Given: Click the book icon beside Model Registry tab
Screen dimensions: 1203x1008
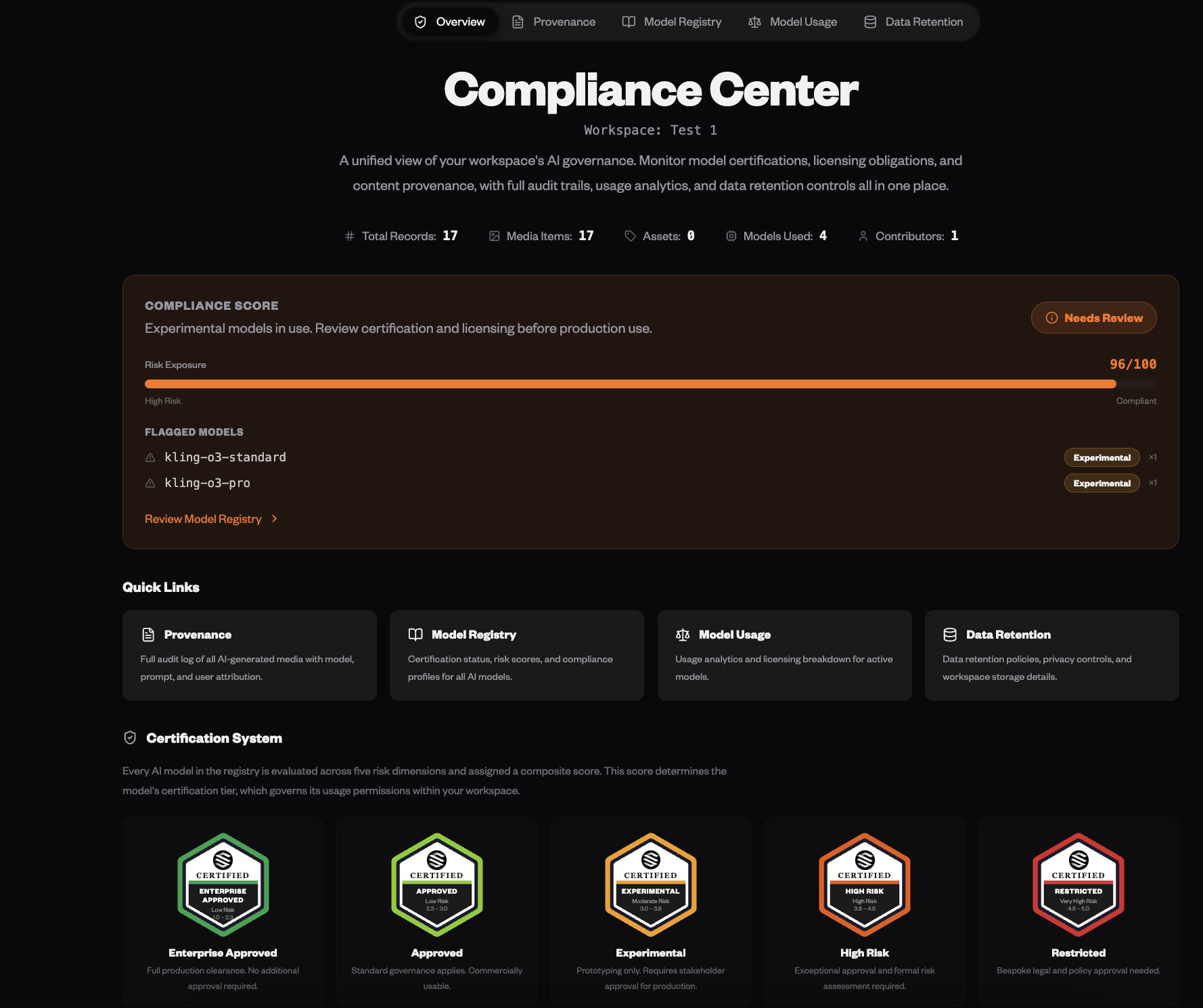Looking at the screenshot, I should (629, 22).
